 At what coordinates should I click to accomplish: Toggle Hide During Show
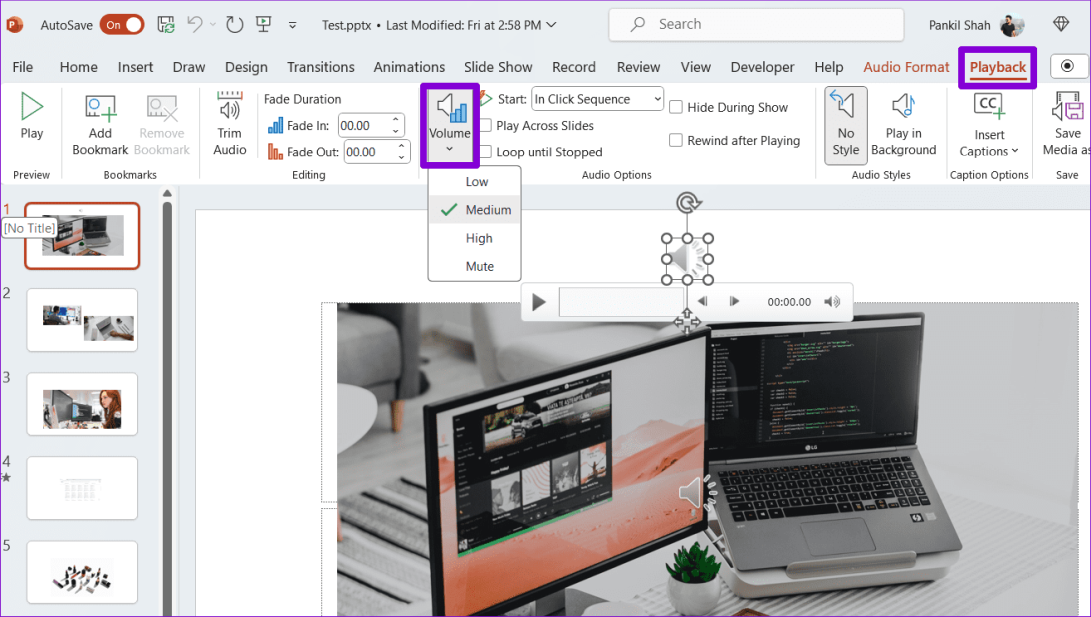click(676, 106)
